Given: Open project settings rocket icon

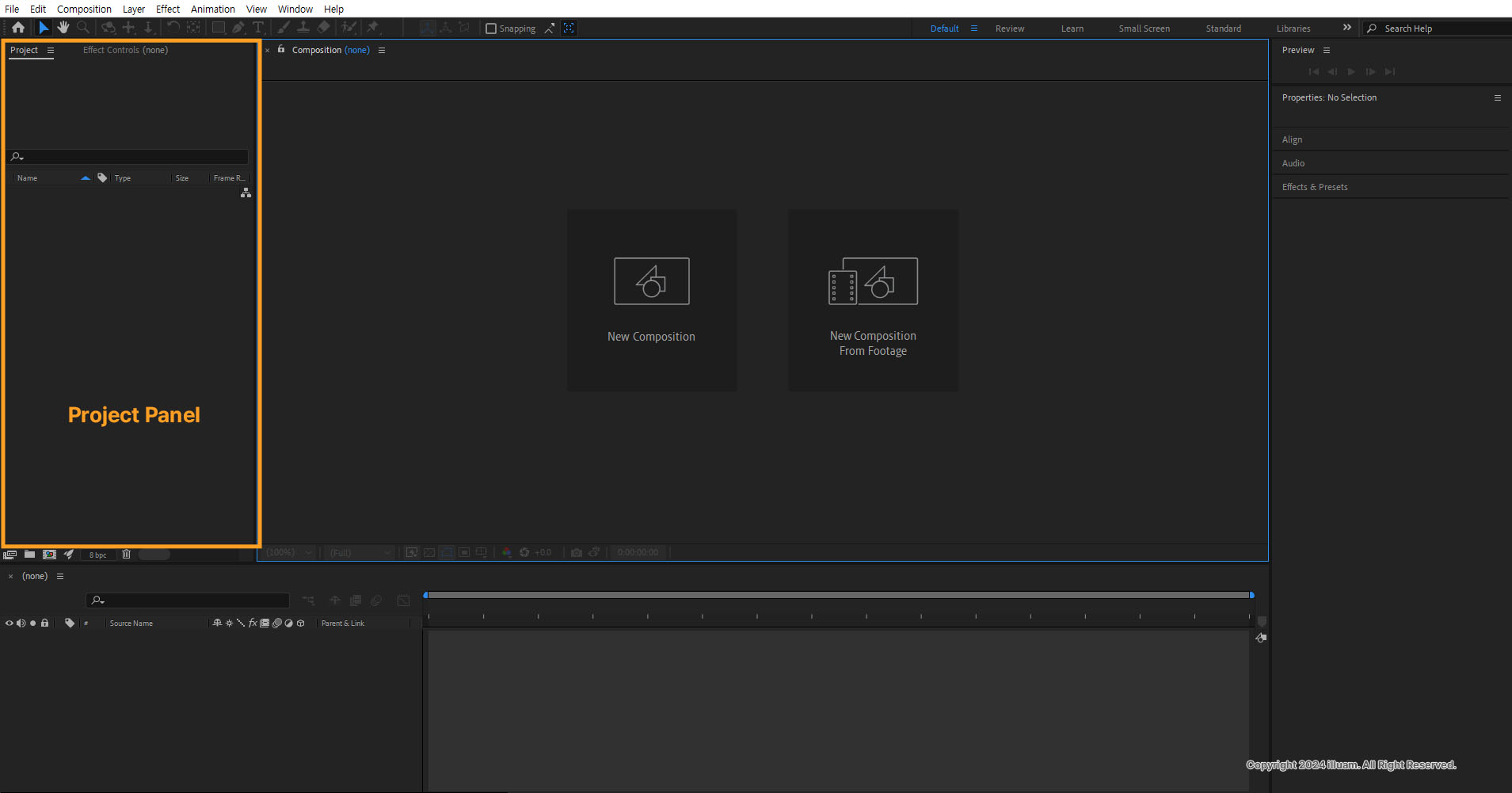Looking at the screenshot, I should click(x=69, y=555).
